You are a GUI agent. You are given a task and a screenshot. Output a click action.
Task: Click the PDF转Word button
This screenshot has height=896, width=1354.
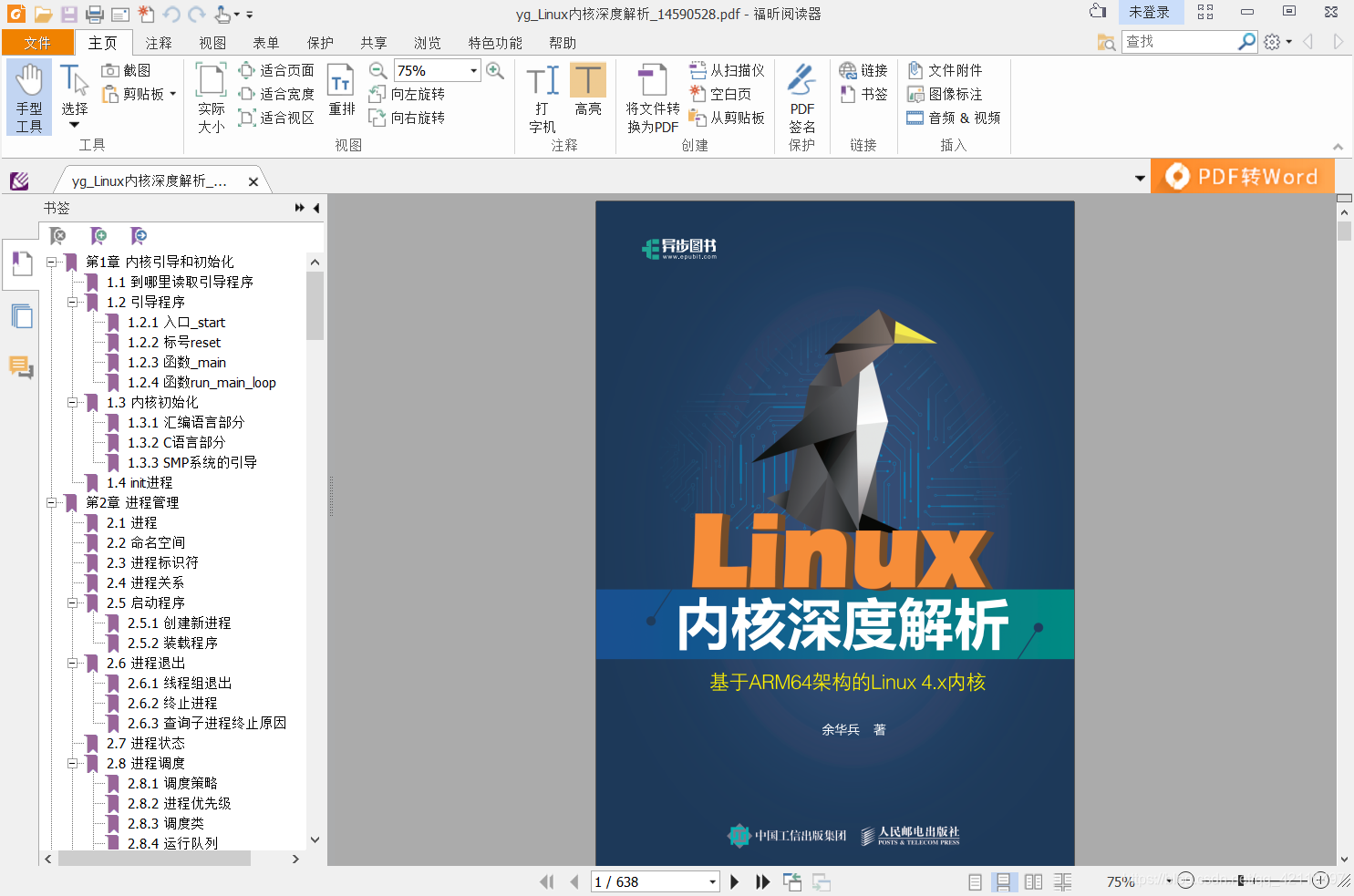pos(1243,176)
